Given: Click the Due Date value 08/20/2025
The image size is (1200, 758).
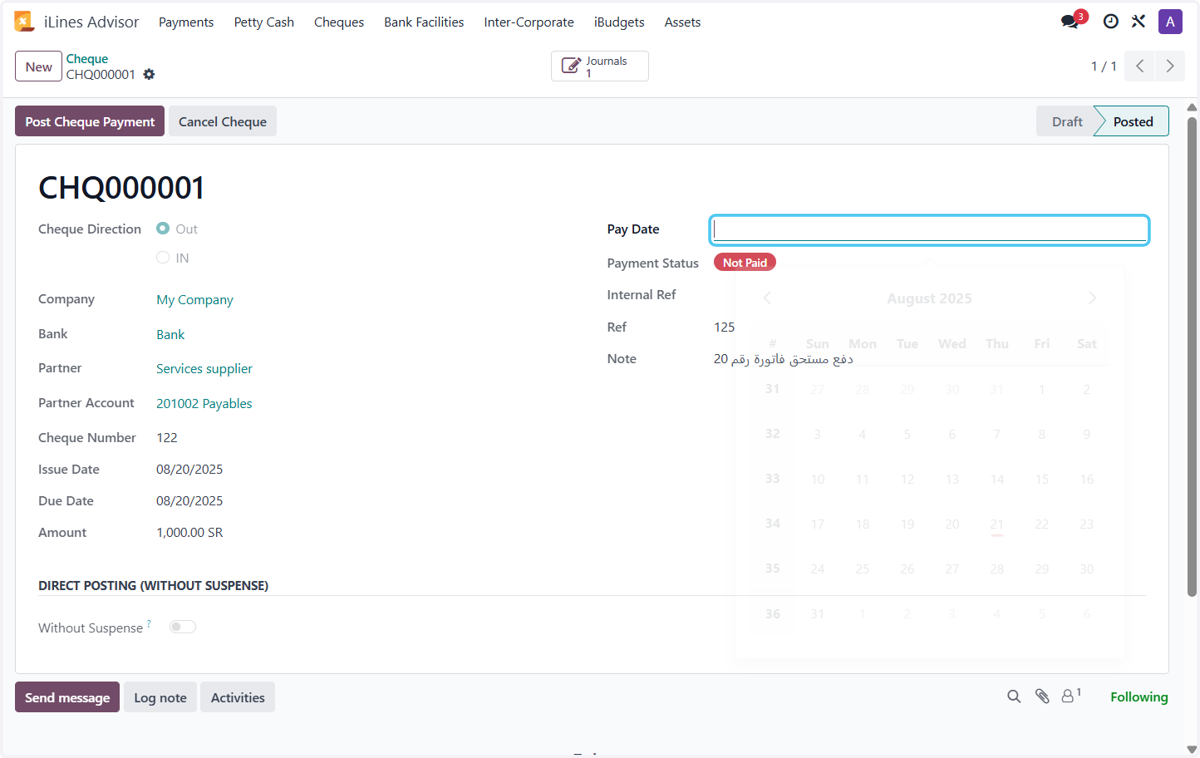Looking at the screenshot, I should (x=189, y=500).
